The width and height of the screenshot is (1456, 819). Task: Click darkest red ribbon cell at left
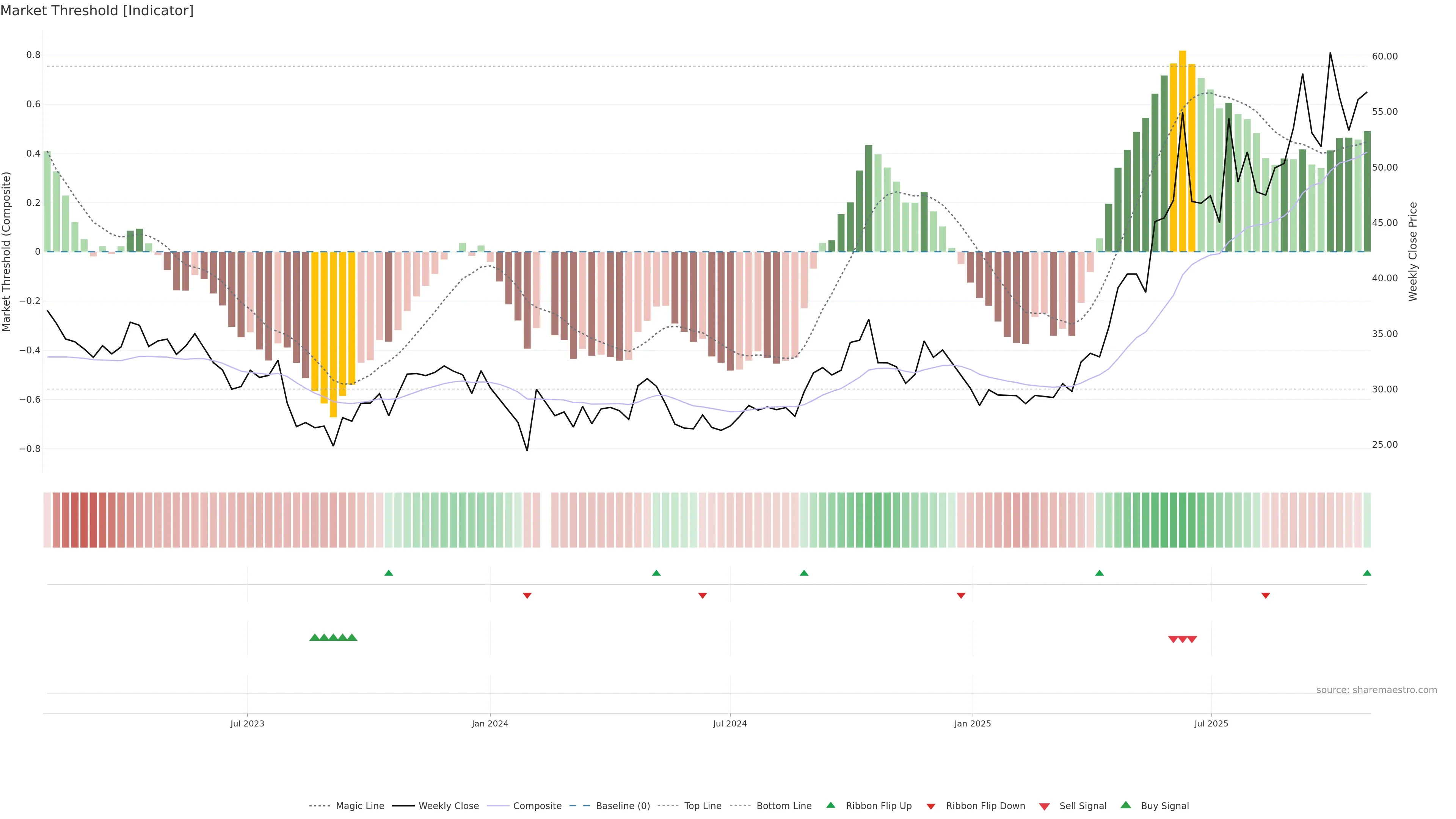(x=84, y=520)
